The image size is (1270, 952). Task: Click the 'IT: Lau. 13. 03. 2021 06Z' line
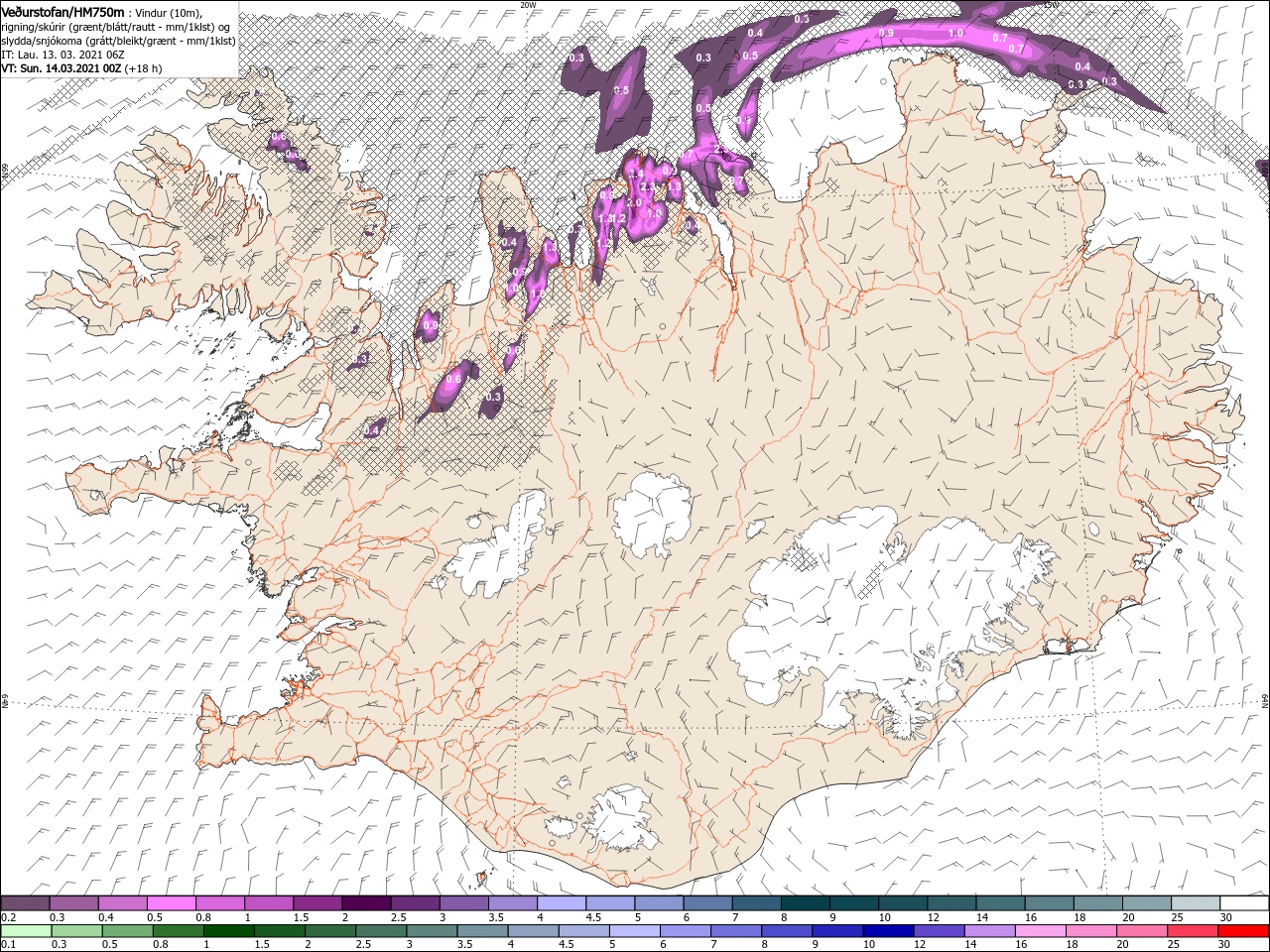pyautogui.click(x=63, y=54)
